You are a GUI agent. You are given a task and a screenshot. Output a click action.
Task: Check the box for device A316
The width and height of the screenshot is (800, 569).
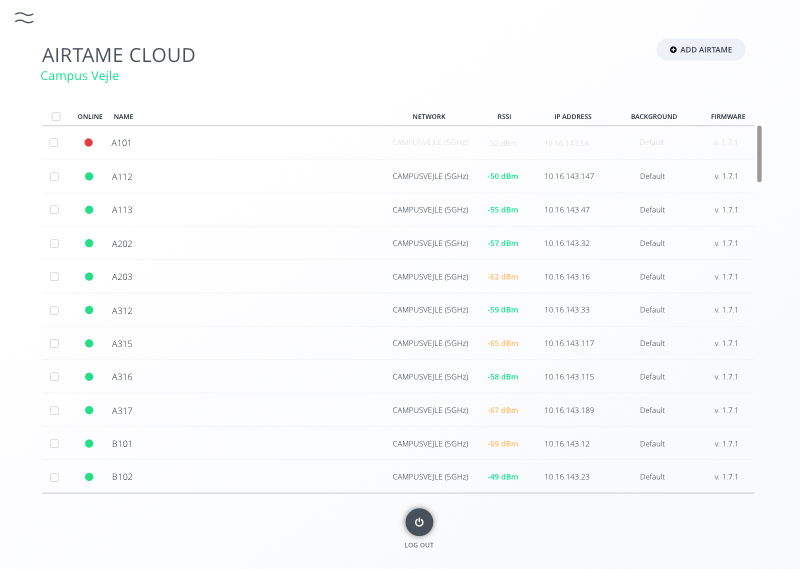click(54, 377)
